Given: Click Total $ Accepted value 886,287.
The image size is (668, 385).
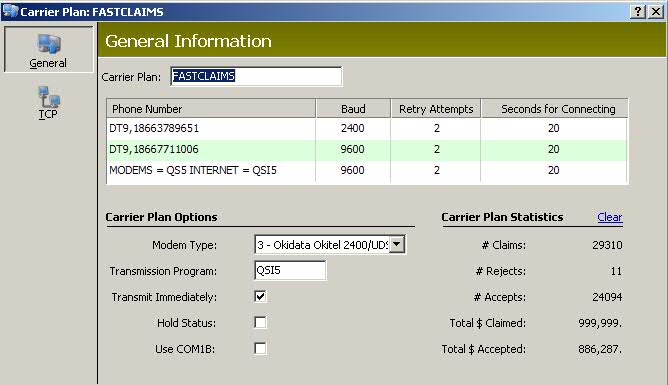Looking at the screenshot, I should [600, 349].
